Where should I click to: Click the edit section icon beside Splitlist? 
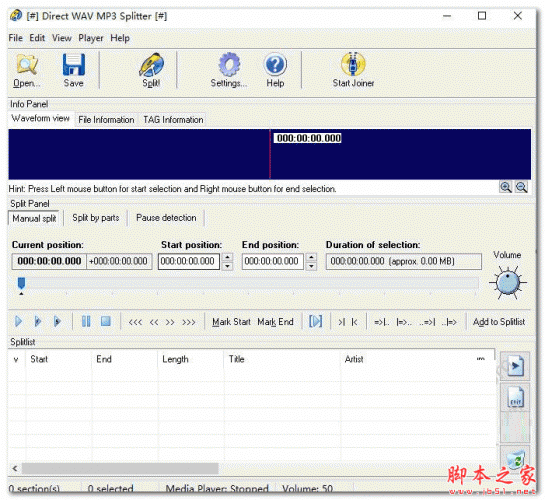[x=515, y=398]
